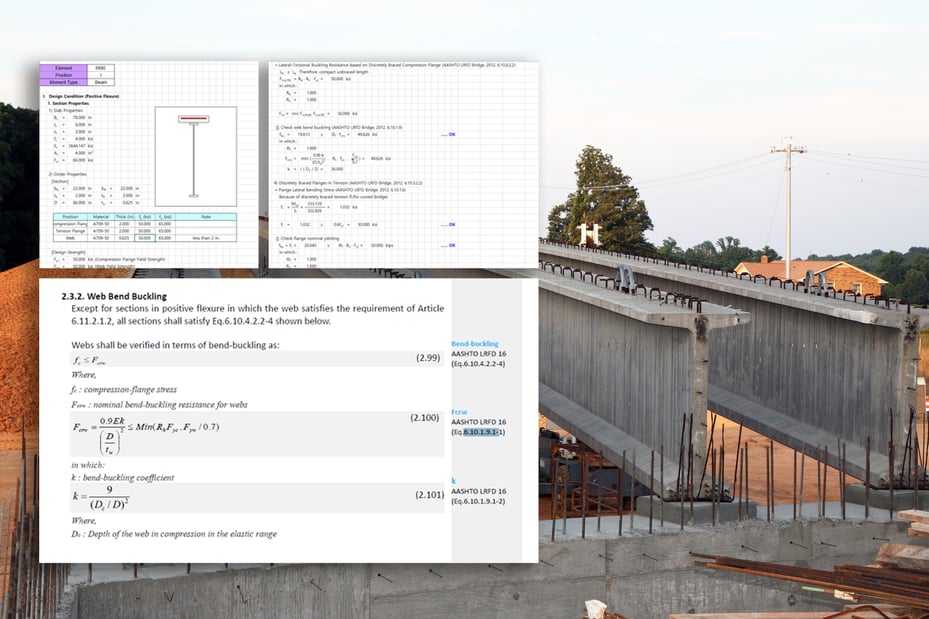Image resolution: width=929 pixels, height=619 pixels.
Task: Click the '(Eq.6.10.4.2.2-4)' margin reference
Action: (x=478, y=364)
